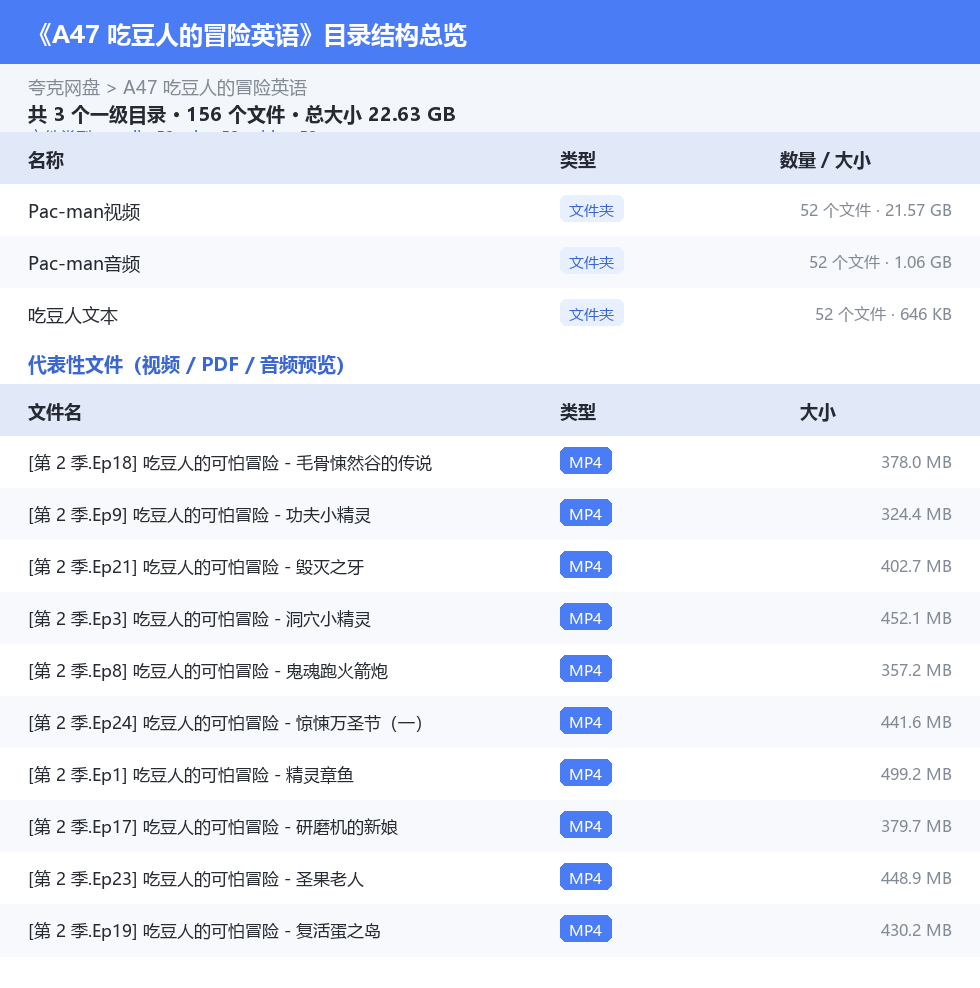Select file Ep9 功夫小精灵
980x988 pixels.
[490, 514]
